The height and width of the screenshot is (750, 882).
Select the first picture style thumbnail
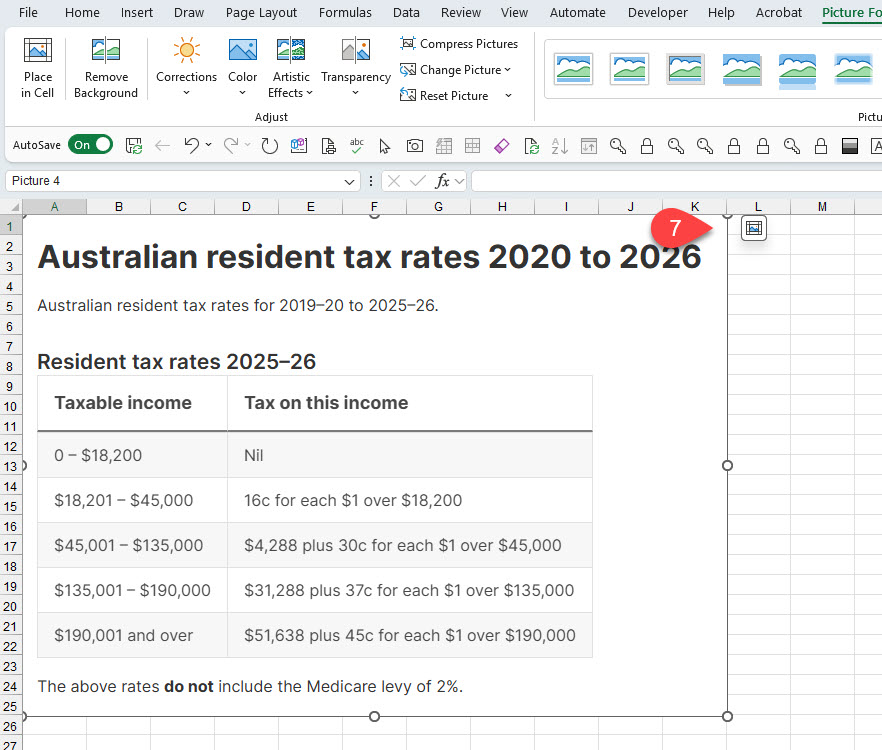pos(574,68)
